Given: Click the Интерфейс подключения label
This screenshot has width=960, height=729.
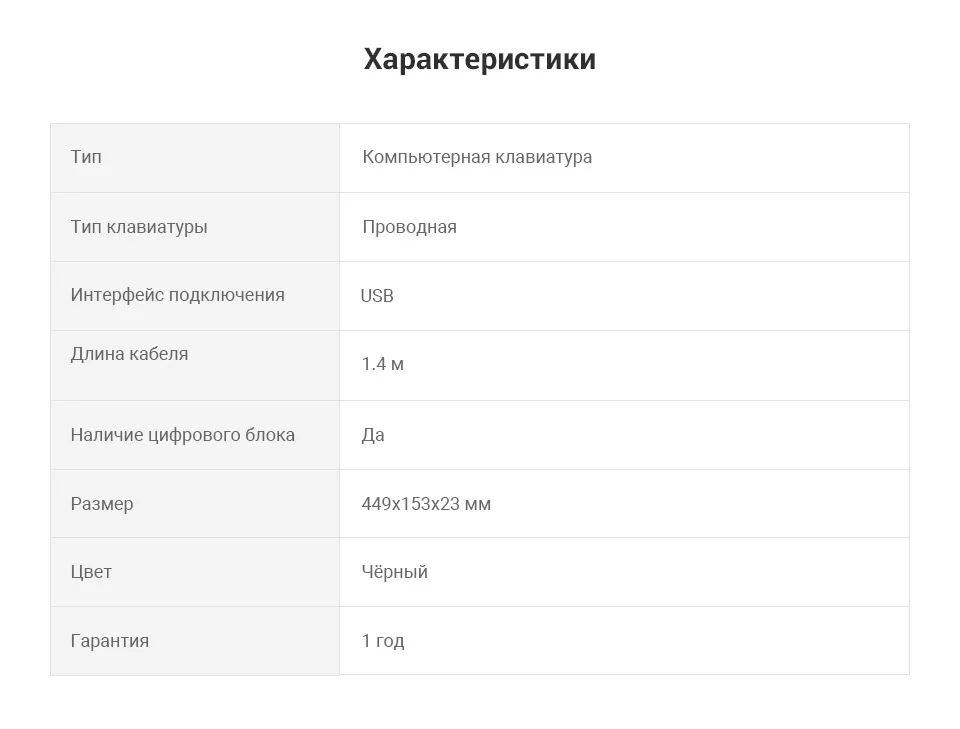Looking at the screenshot, I should [177, 295].
